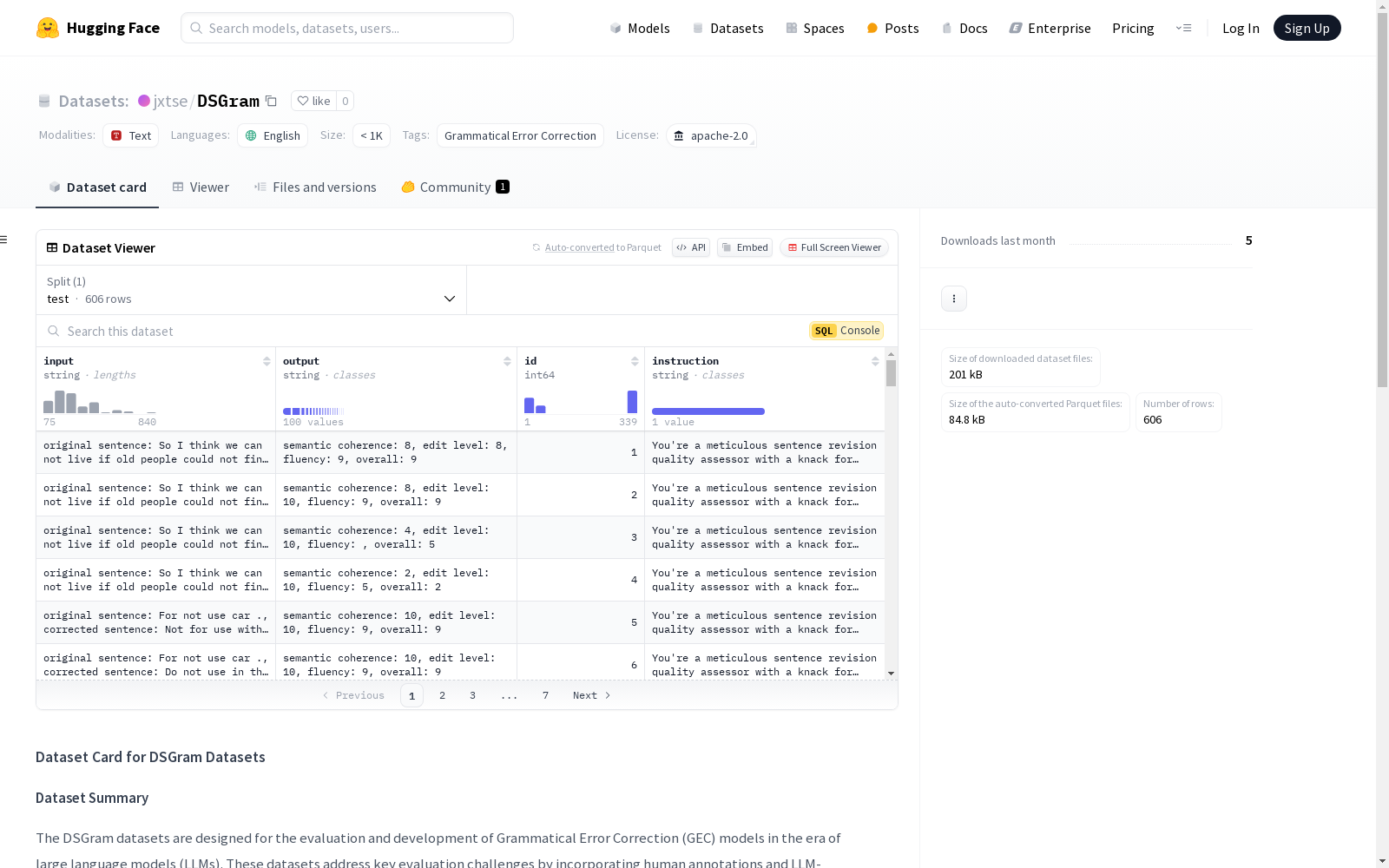Go to page 7 of the viewer
1389x868 pixels.
545,695
